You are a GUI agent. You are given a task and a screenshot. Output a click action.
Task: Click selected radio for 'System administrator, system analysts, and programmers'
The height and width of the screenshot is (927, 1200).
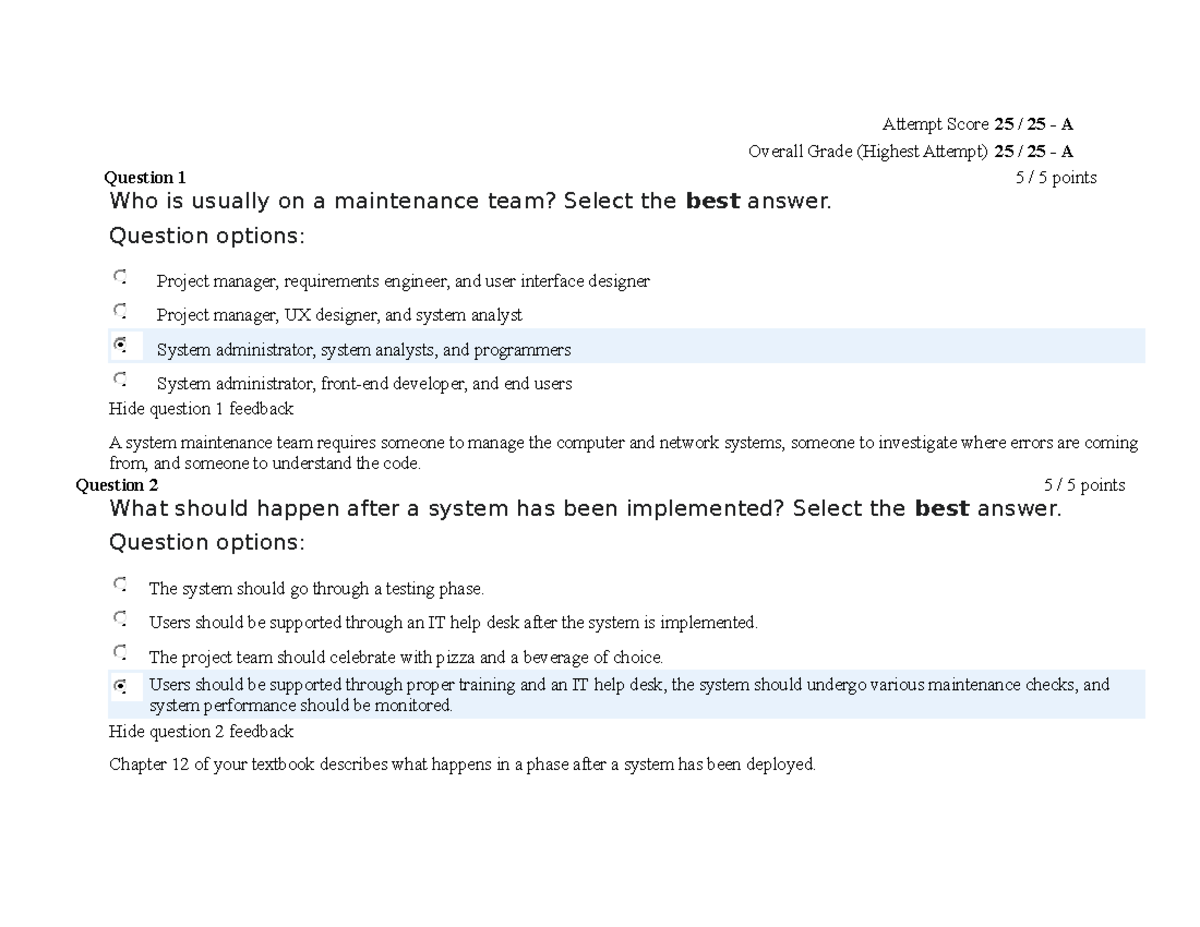click(120, 345)
